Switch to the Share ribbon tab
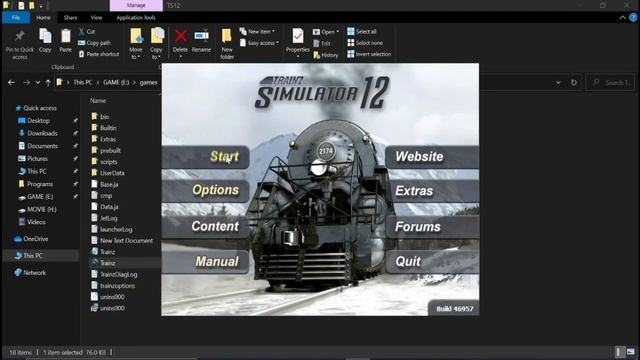 tap(70, 18)
